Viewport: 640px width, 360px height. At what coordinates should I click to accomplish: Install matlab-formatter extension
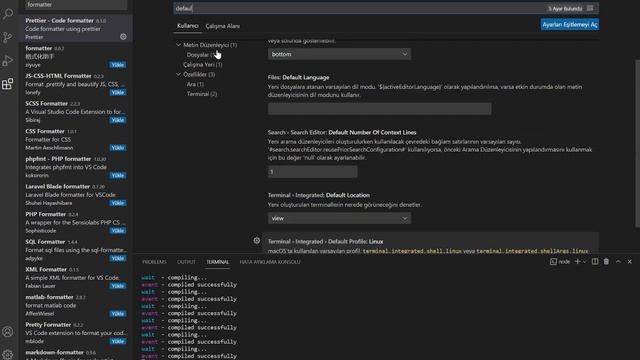118,314
